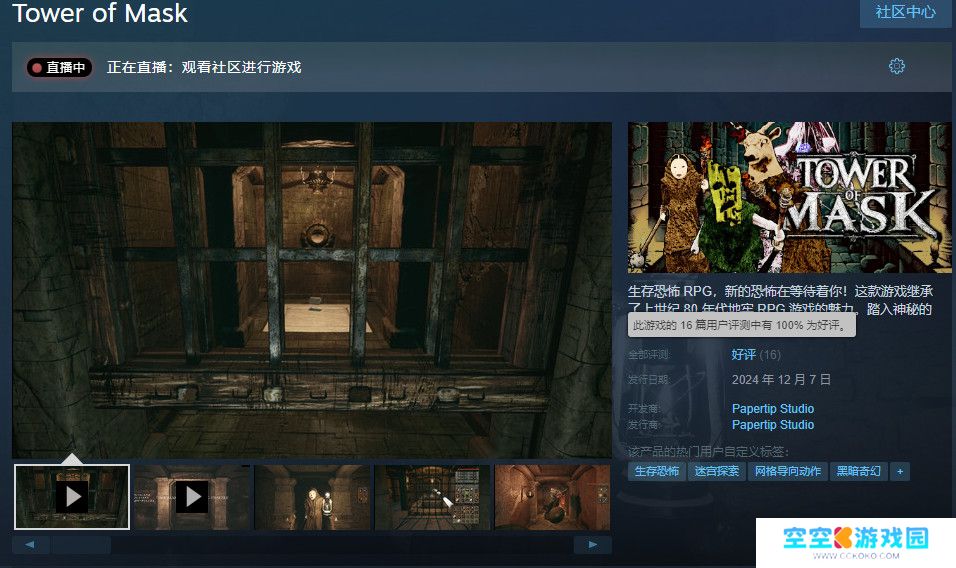Open the 网格导向动作 tag
The image size is (956, 568).
tap(788, 471)
